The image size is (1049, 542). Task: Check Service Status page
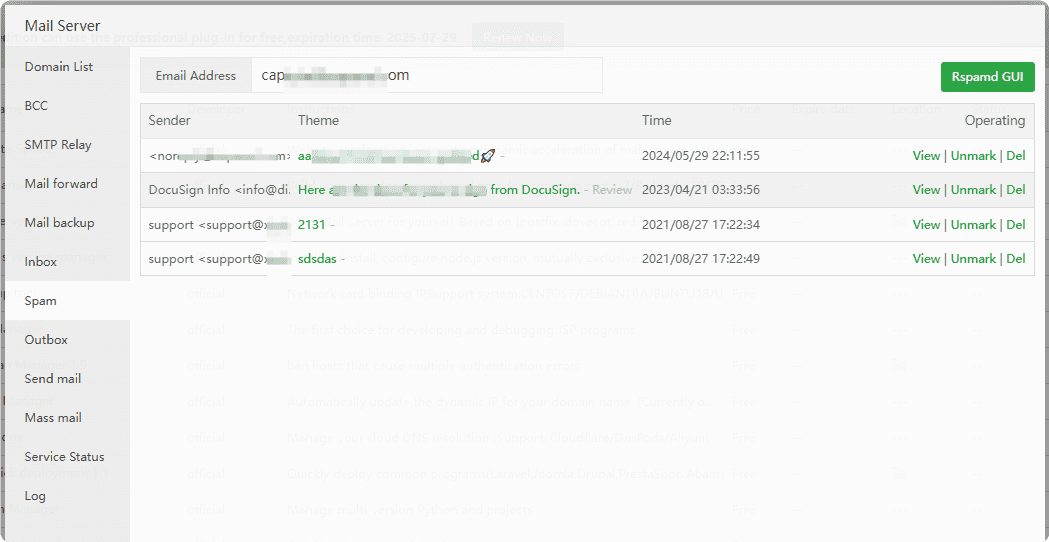pos(65,456)
